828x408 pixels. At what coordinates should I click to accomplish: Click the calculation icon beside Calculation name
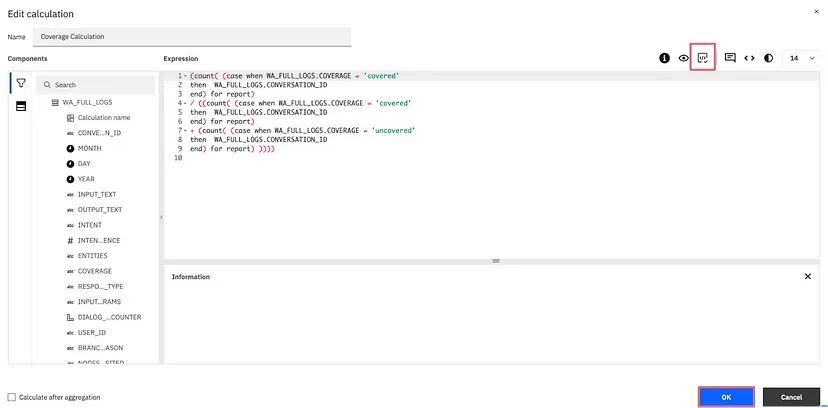pos(70,118)
